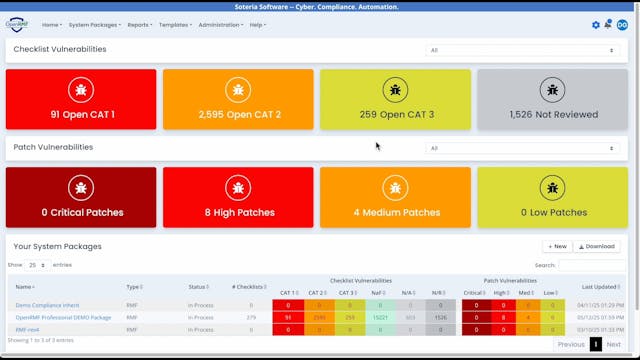The image size is (640, 360).
Task: Go to the Next page
Action: pyautogui.click(x=613, y=344)
